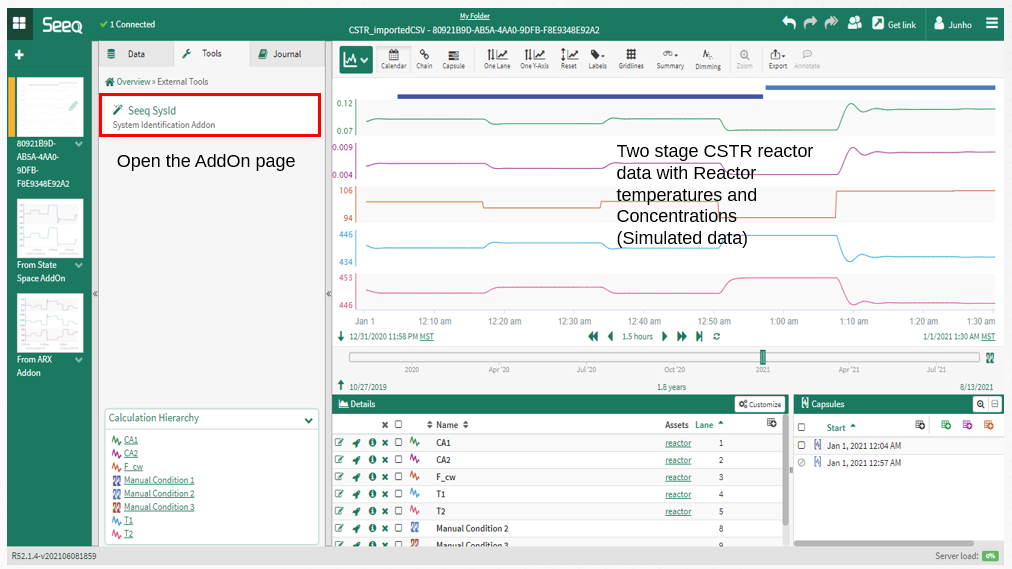This screenshot has width=1012, height=569.
Task: Select the Capsule view icon
Action: 453,59
